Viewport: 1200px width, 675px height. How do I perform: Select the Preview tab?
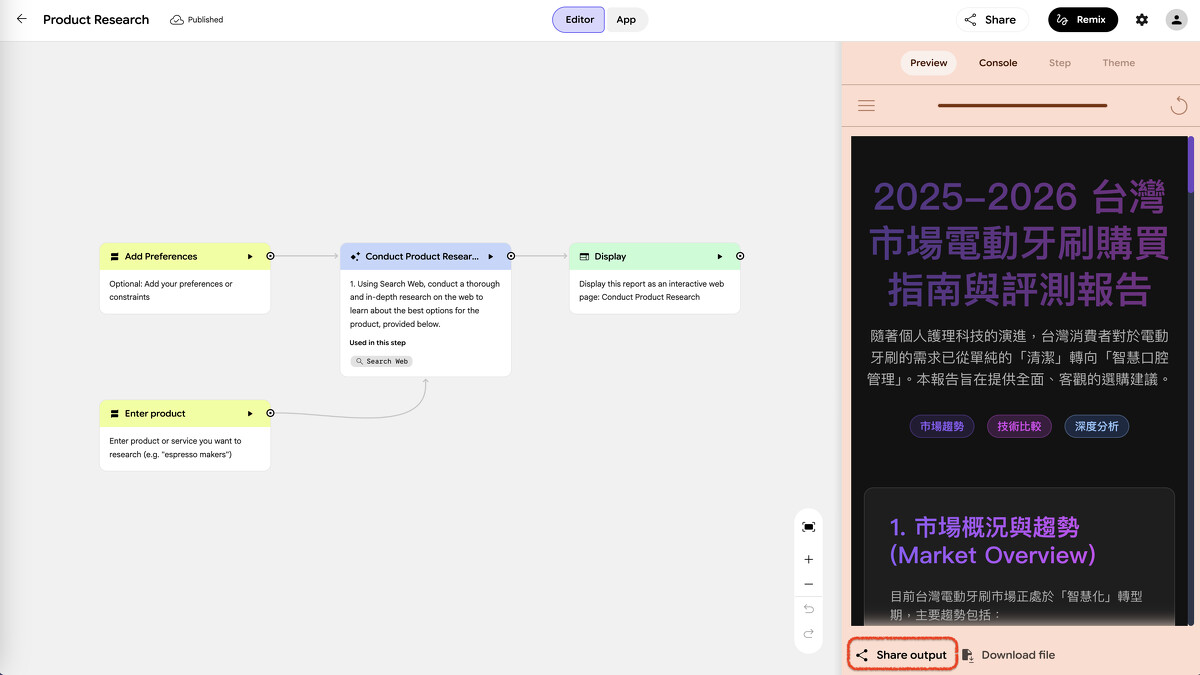click(928, 63)
